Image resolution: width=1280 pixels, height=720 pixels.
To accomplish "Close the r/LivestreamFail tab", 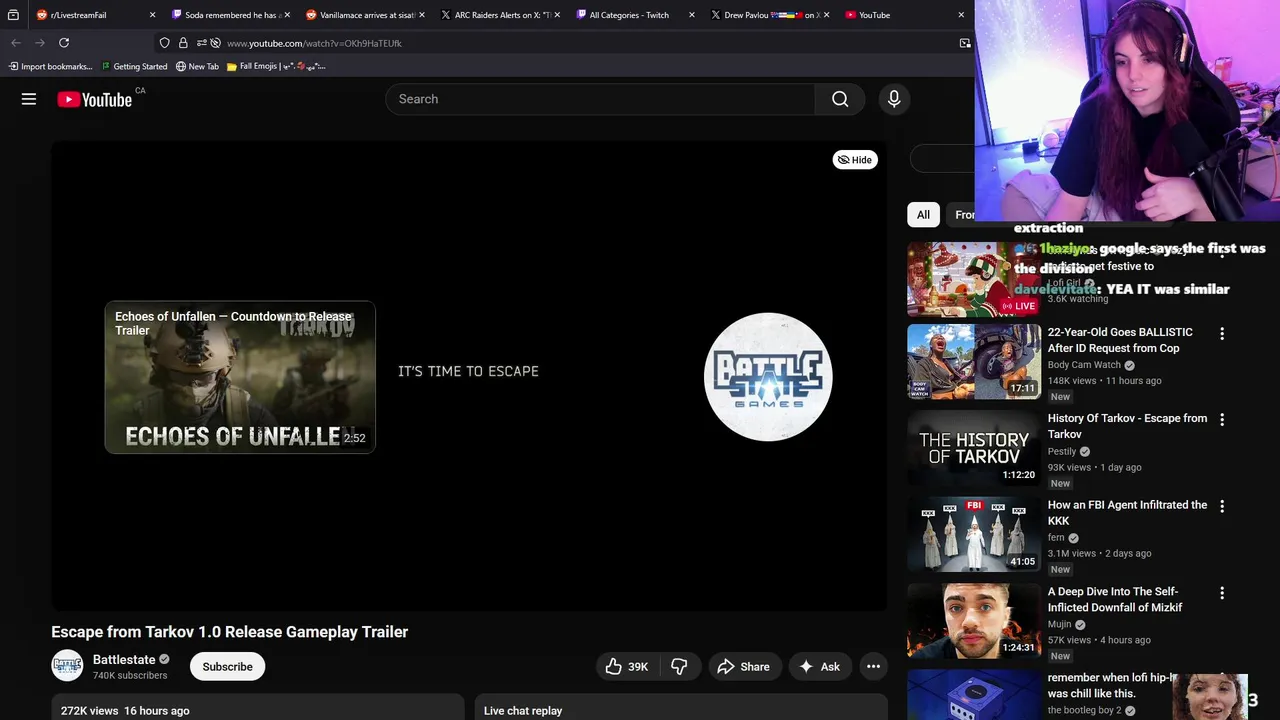I will [x=152, y=15].
